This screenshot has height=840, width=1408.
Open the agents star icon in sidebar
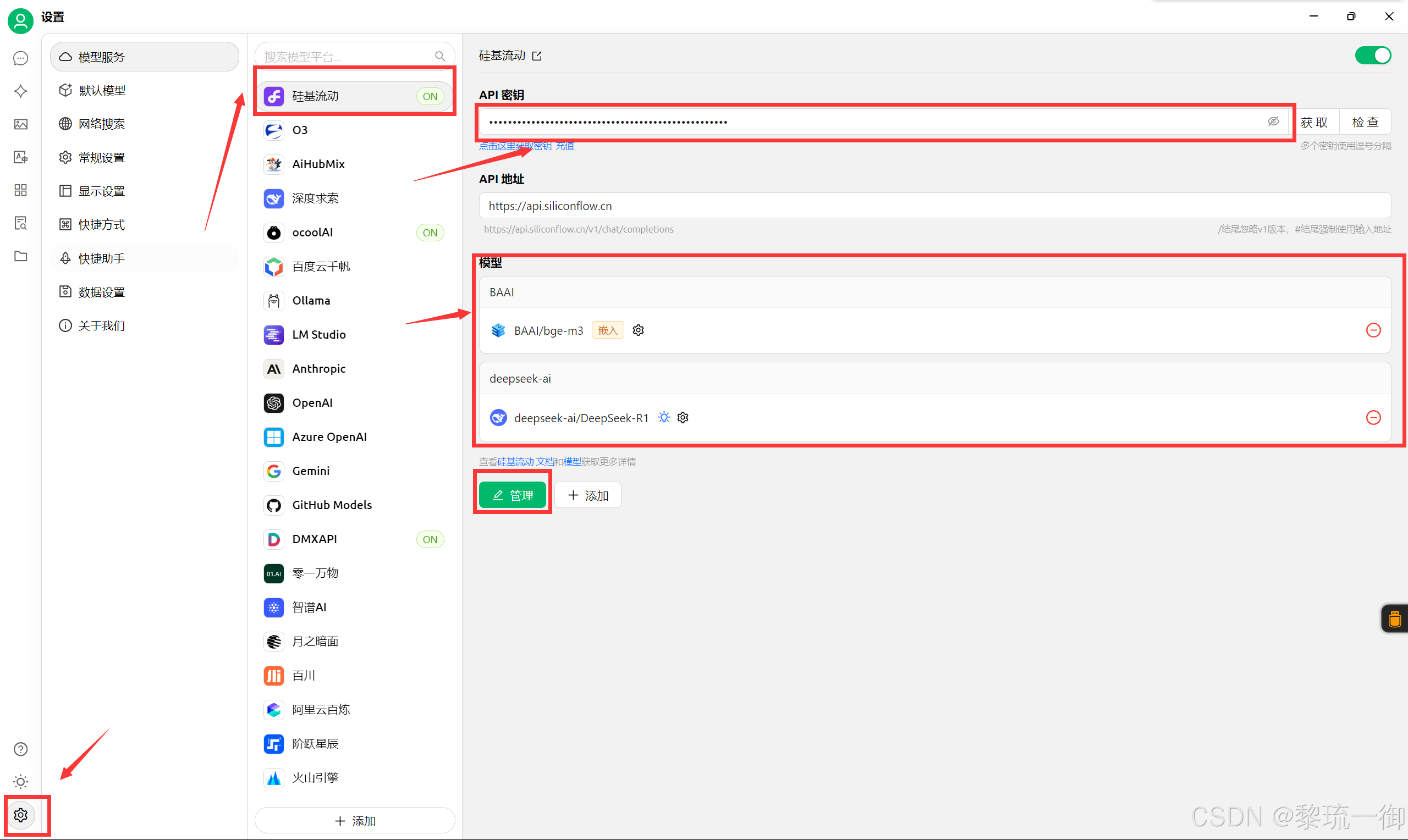(20, 91)
